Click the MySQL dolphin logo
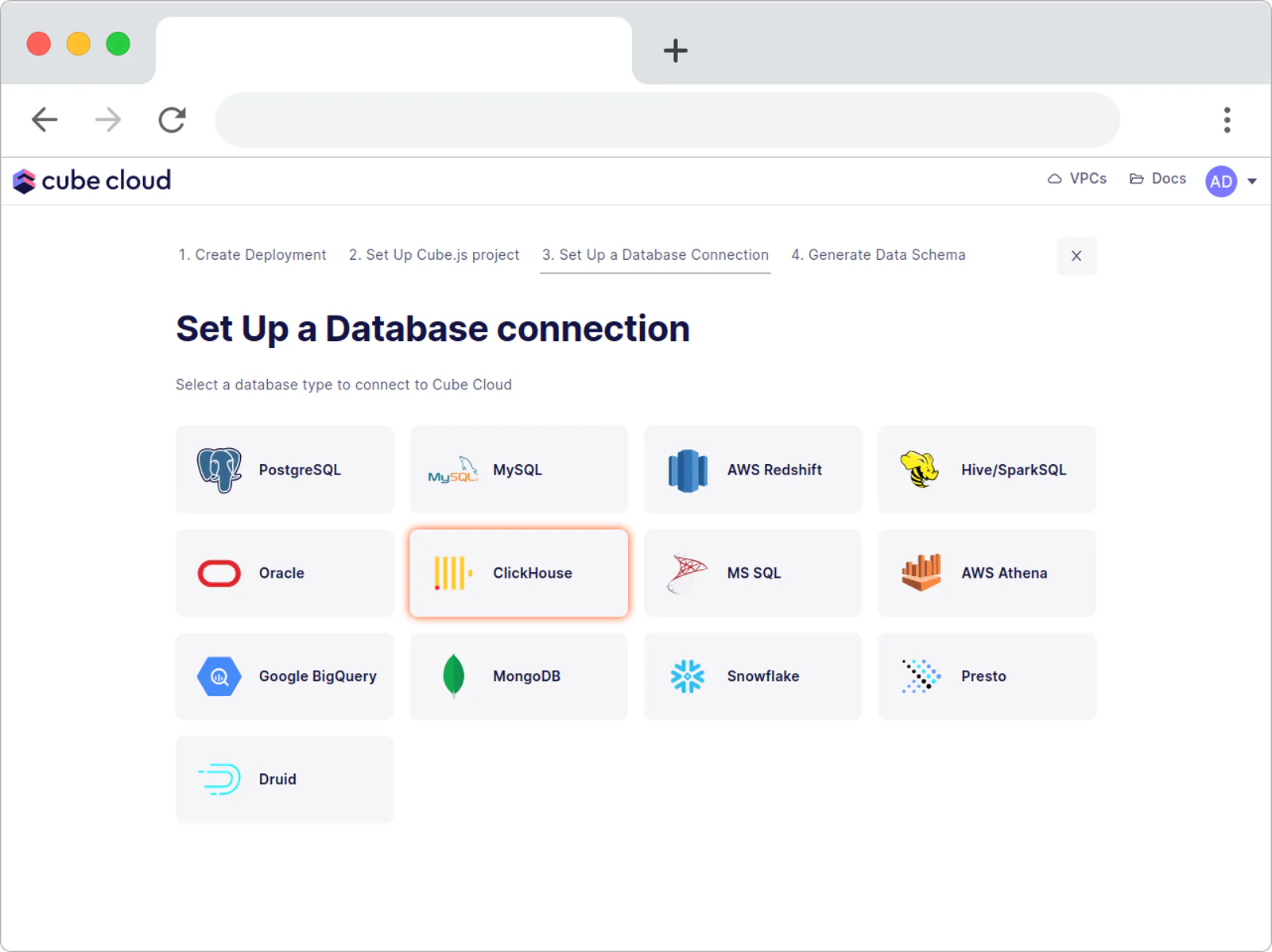This screenshot has width=1272, height=952. tap(453, 470)
